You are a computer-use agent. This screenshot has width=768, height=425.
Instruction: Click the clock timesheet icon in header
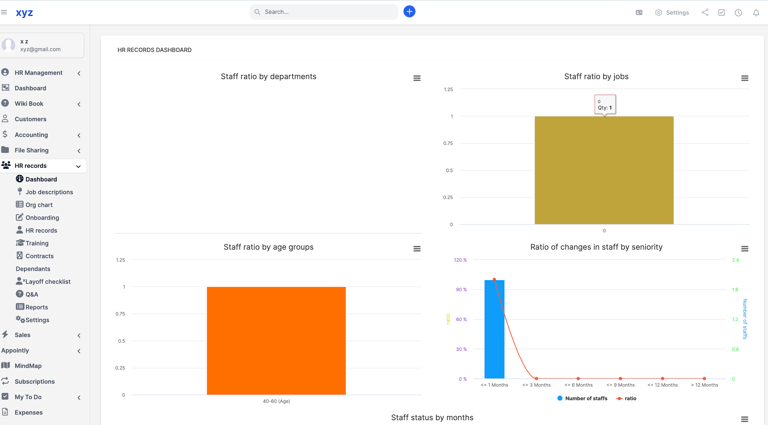tap(738, 13)
